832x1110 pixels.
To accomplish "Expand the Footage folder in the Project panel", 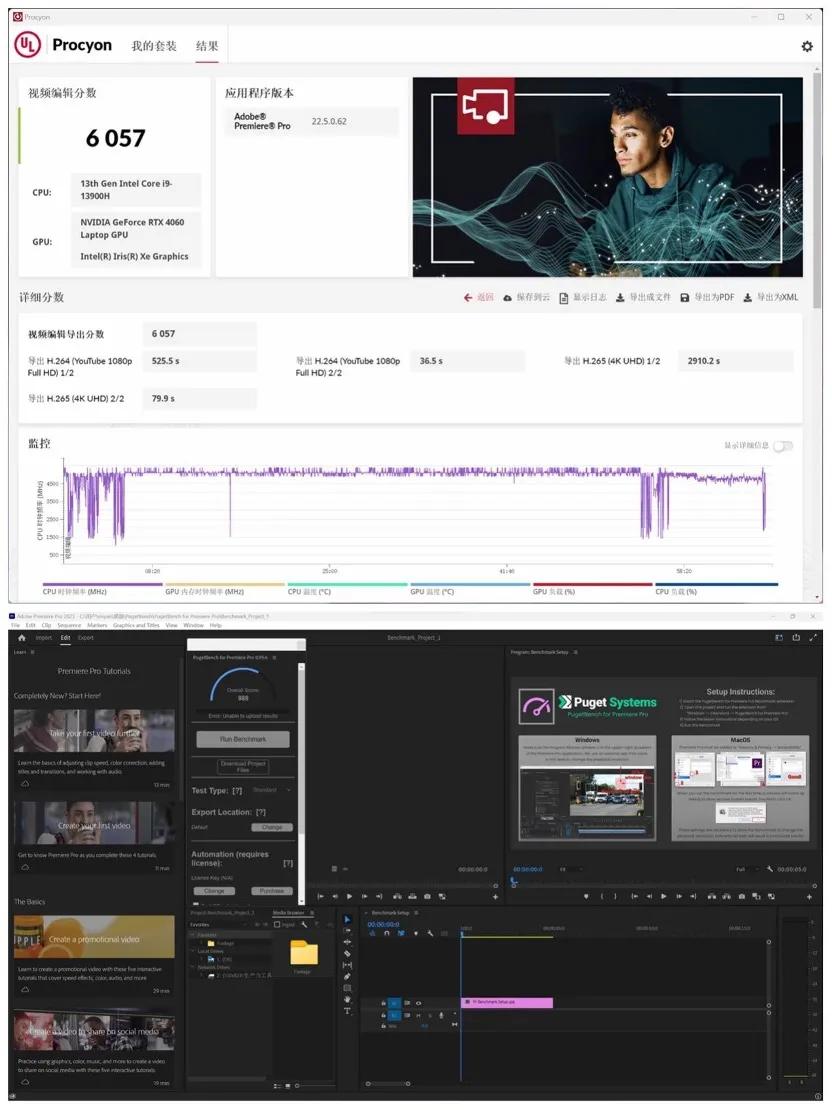I will pyautogui.click(x=204, y=943).
